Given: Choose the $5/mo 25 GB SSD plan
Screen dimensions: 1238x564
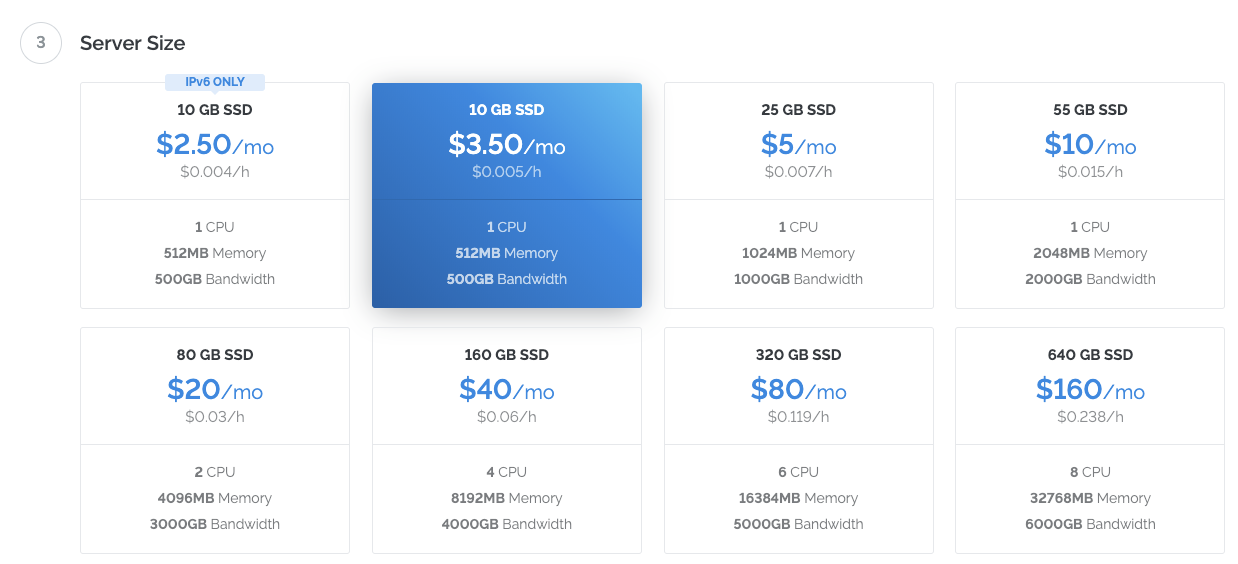Looking at the screenshot, I should click(799, 195).
